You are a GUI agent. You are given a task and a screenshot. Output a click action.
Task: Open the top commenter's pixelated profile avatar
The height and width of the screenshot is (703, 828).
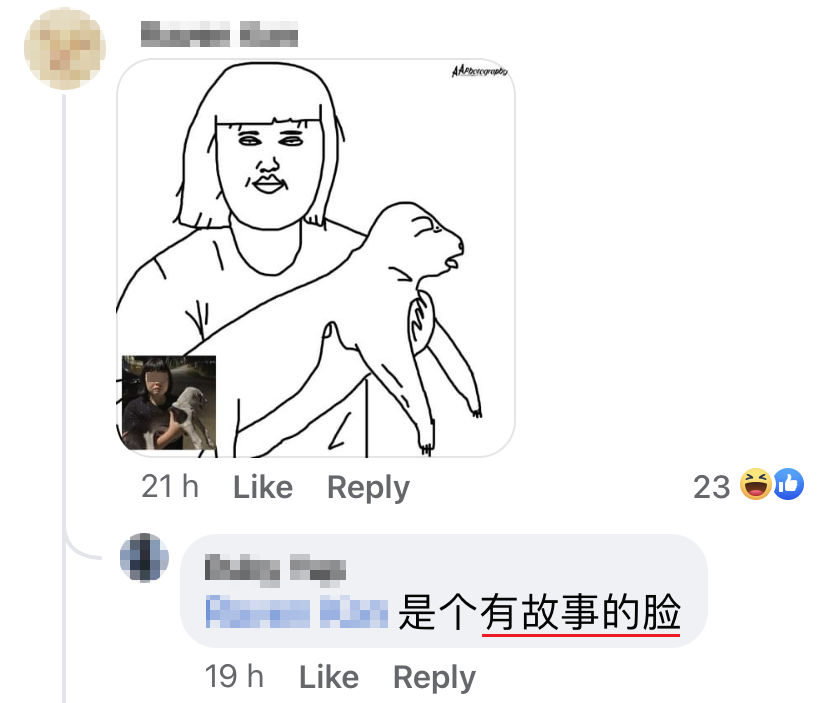[x=65, y=48]
